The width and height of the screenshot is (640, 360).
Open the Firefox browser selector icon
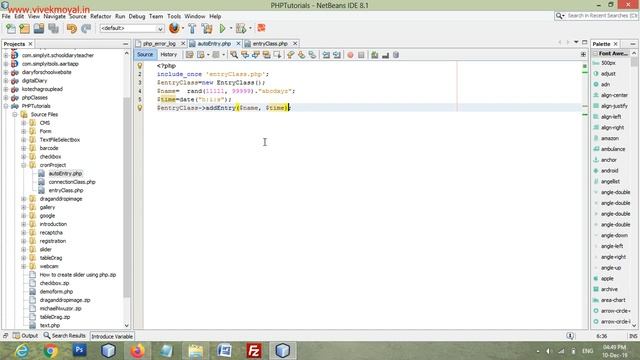coord(174,28)
